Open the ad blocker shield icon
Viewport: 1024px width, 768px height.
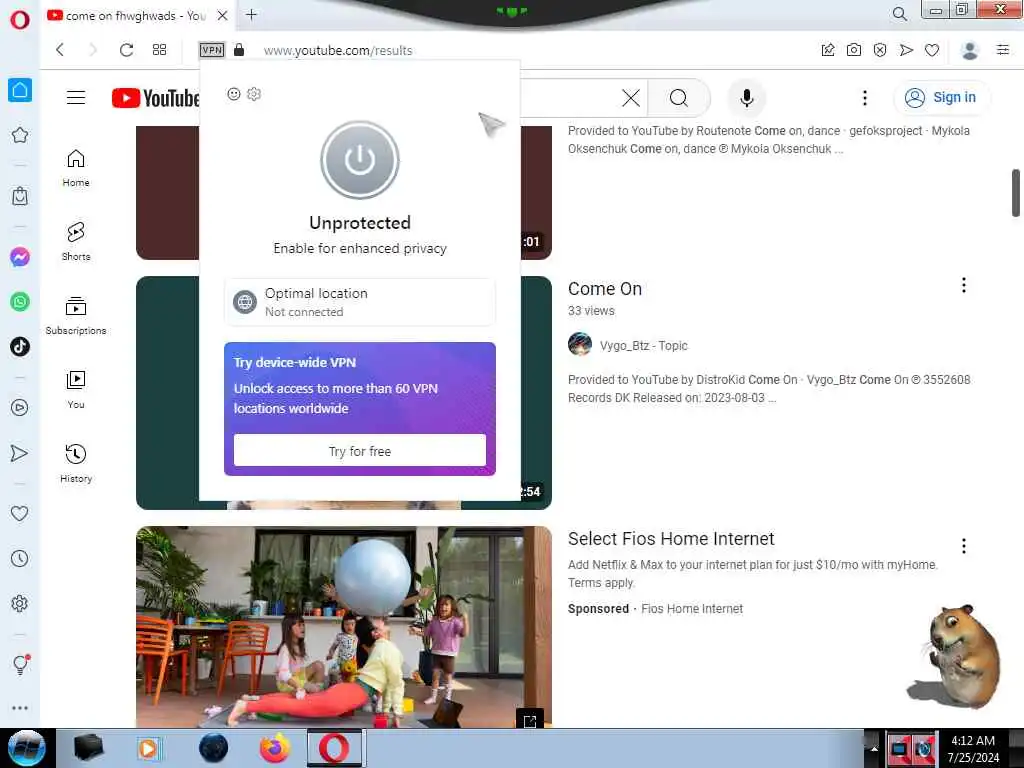click(880, 50)
